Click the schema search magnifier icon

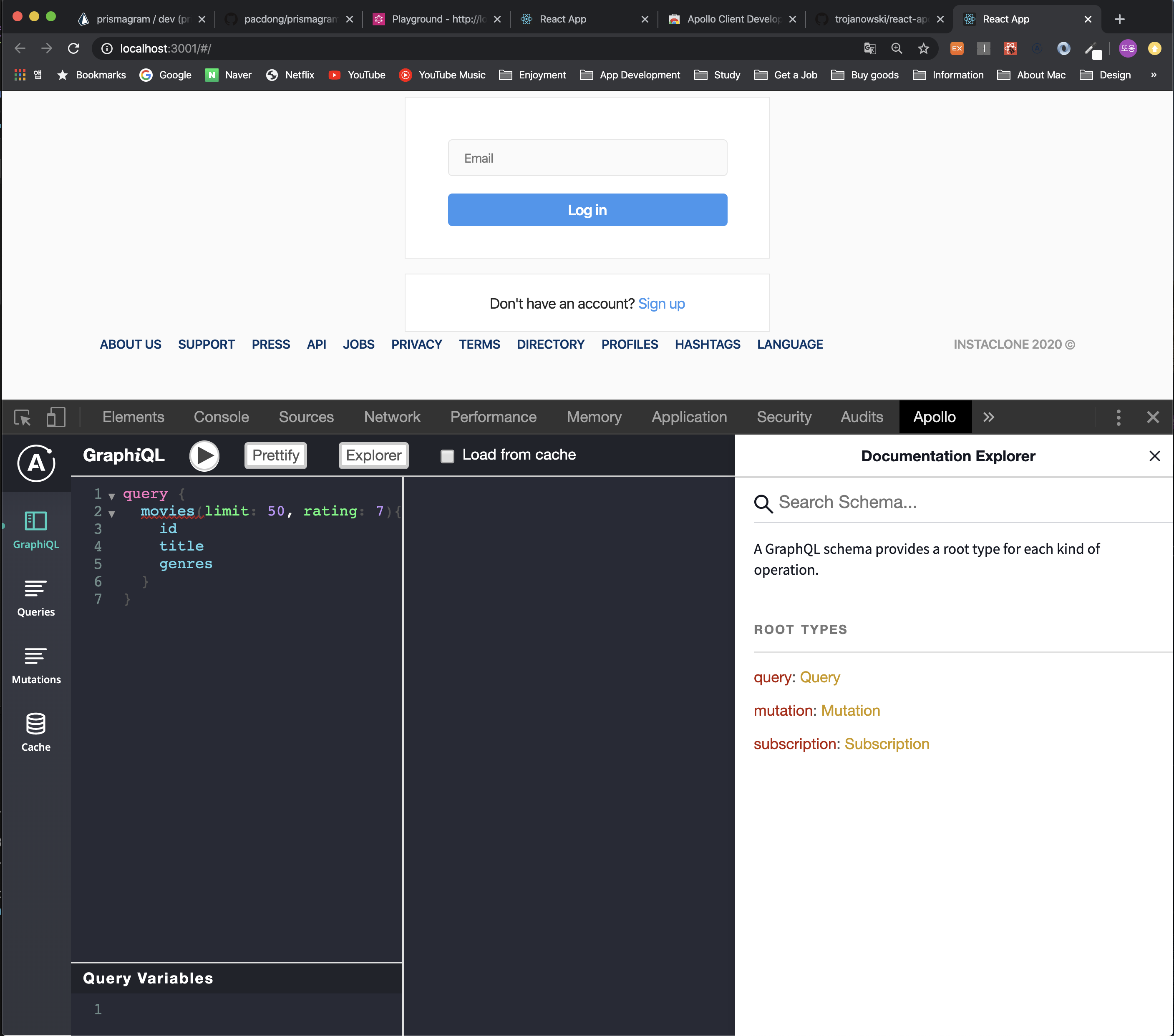click(763, 504)
